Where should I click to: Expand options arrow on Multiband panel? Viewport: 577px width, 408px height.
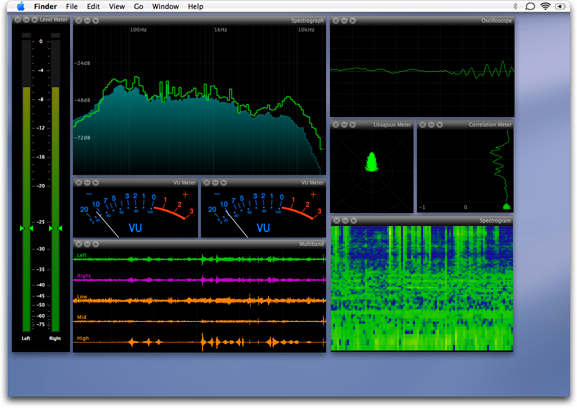(96, 244)
